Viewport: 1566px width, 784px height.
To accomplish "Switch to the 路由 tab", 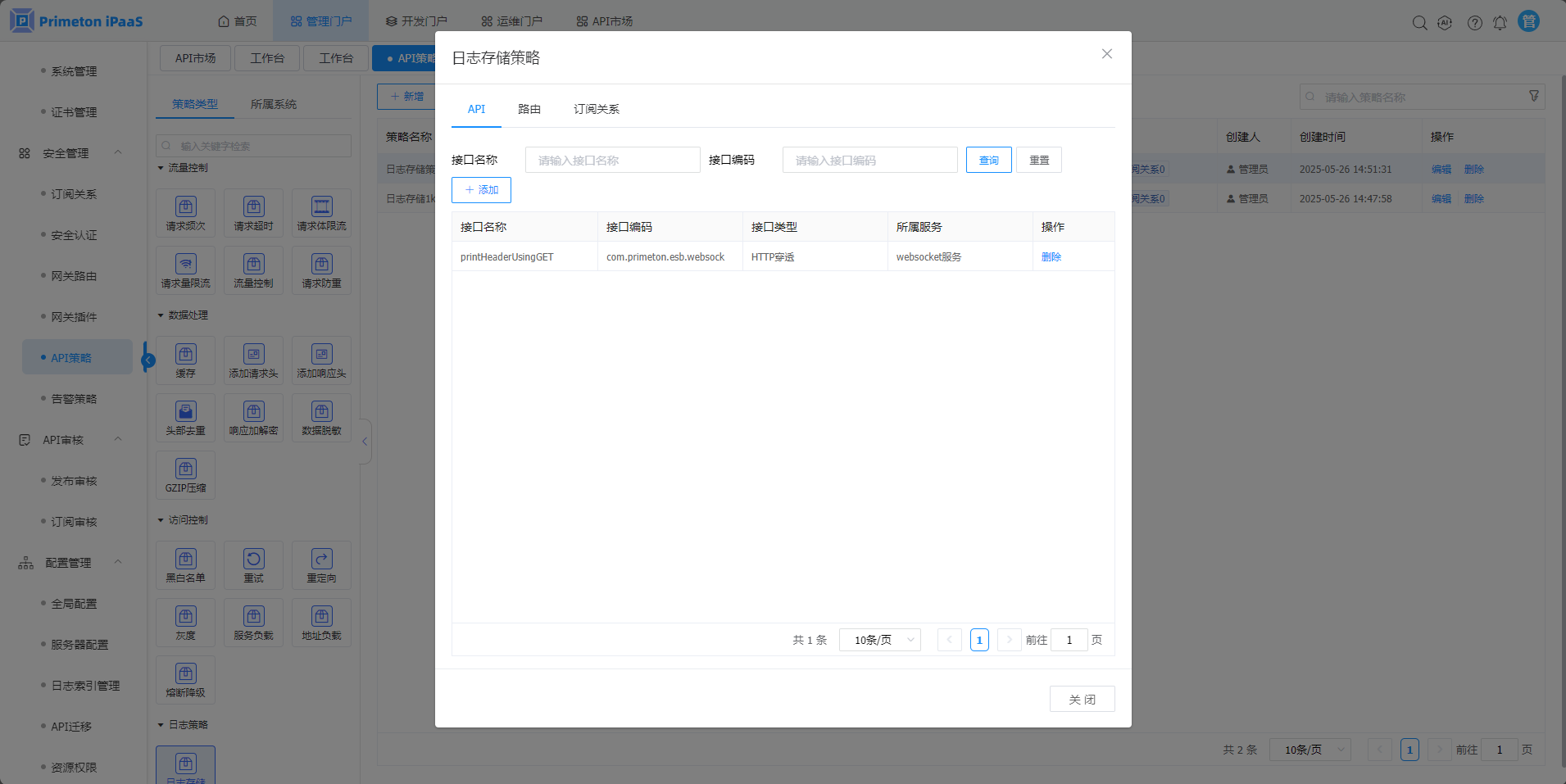I will tap(529, 109).
